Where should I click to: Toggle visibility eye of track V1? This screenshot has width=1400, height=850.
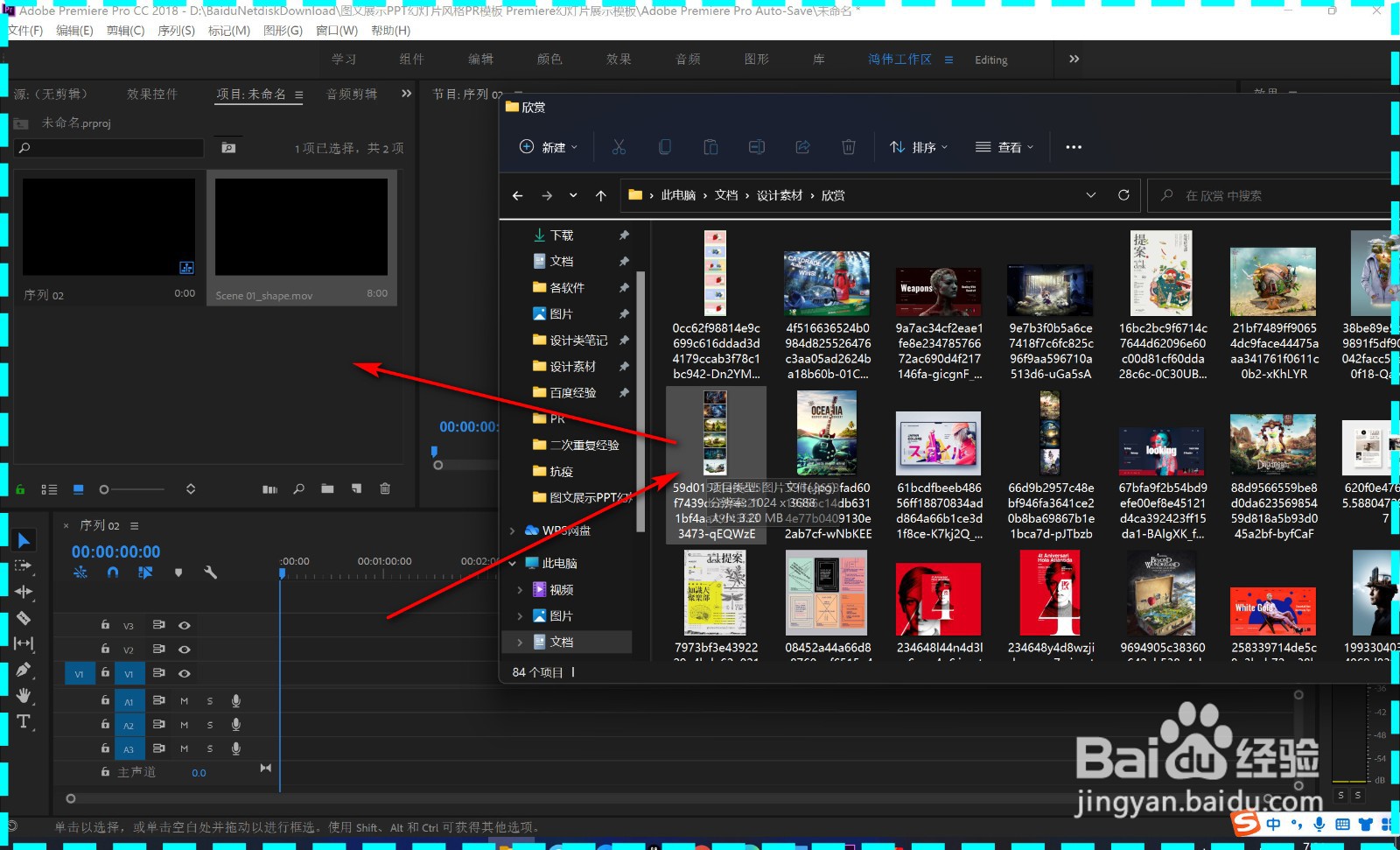(185, 673)
